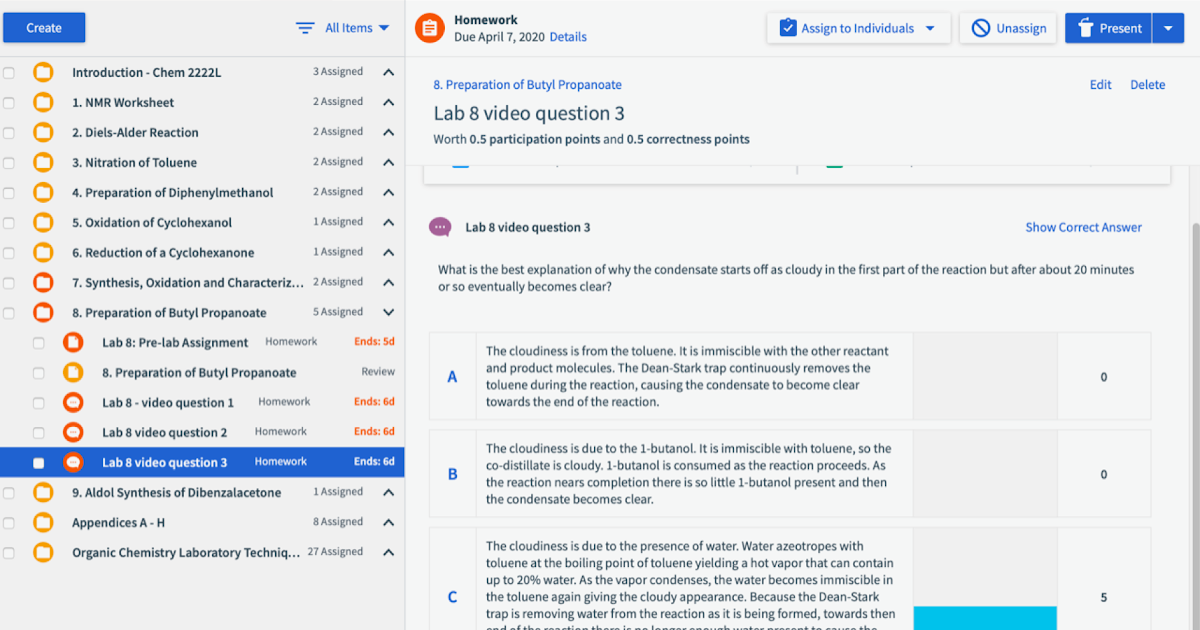Open the All Items filter dropdown
The width and height of the screenshot is (1200, 630).
[357, 28]
